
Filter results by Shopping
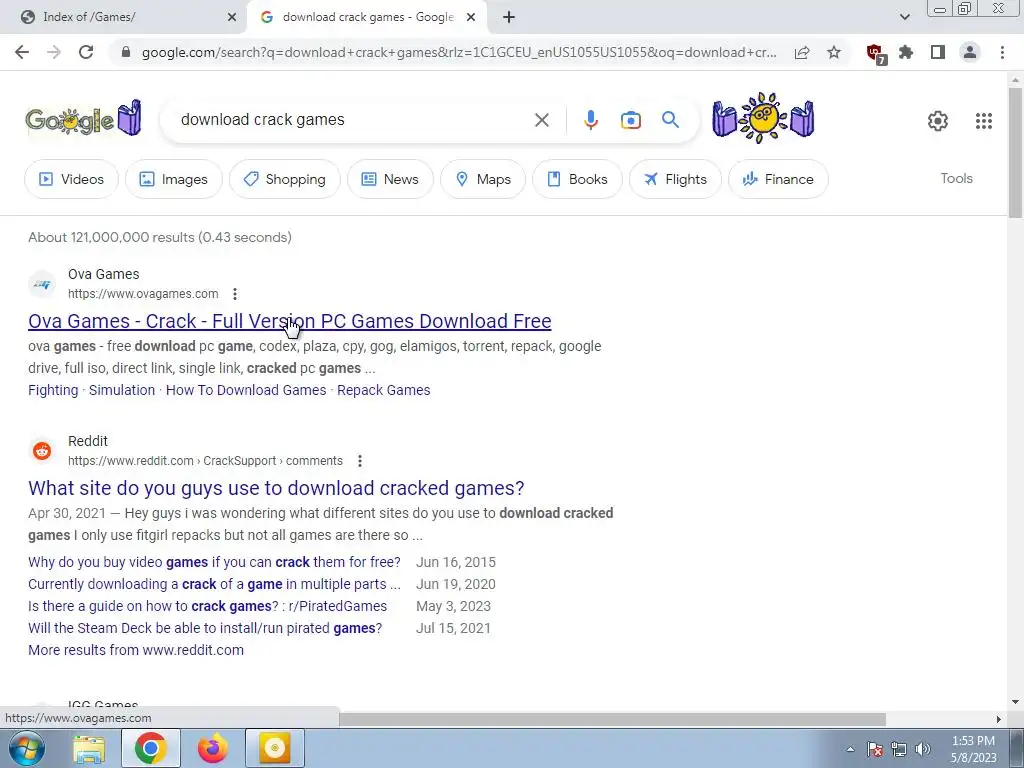point(284,179)
